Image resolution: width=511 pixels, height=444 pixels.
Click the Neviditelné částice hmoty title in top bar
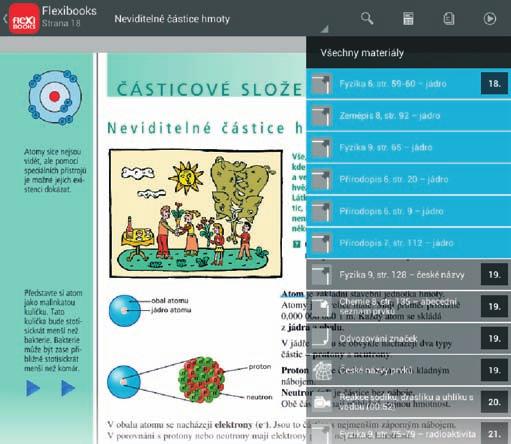pyautogui.click(x=172, y=19)
